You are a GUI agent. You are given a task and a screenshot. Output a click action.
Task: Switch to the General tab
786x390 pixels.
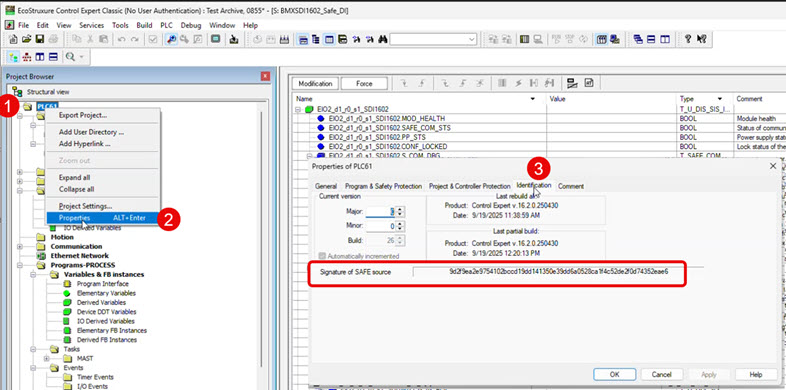point(326,186)
